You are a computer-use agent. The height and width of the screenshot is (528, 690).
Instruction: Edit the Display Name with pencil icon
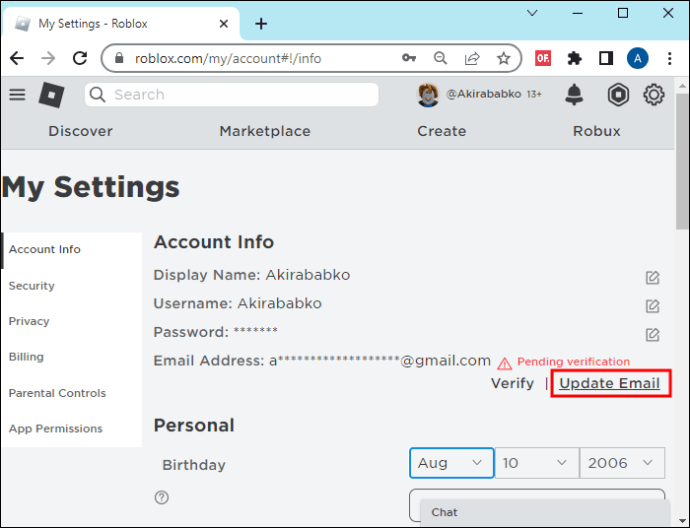[652, 278]
